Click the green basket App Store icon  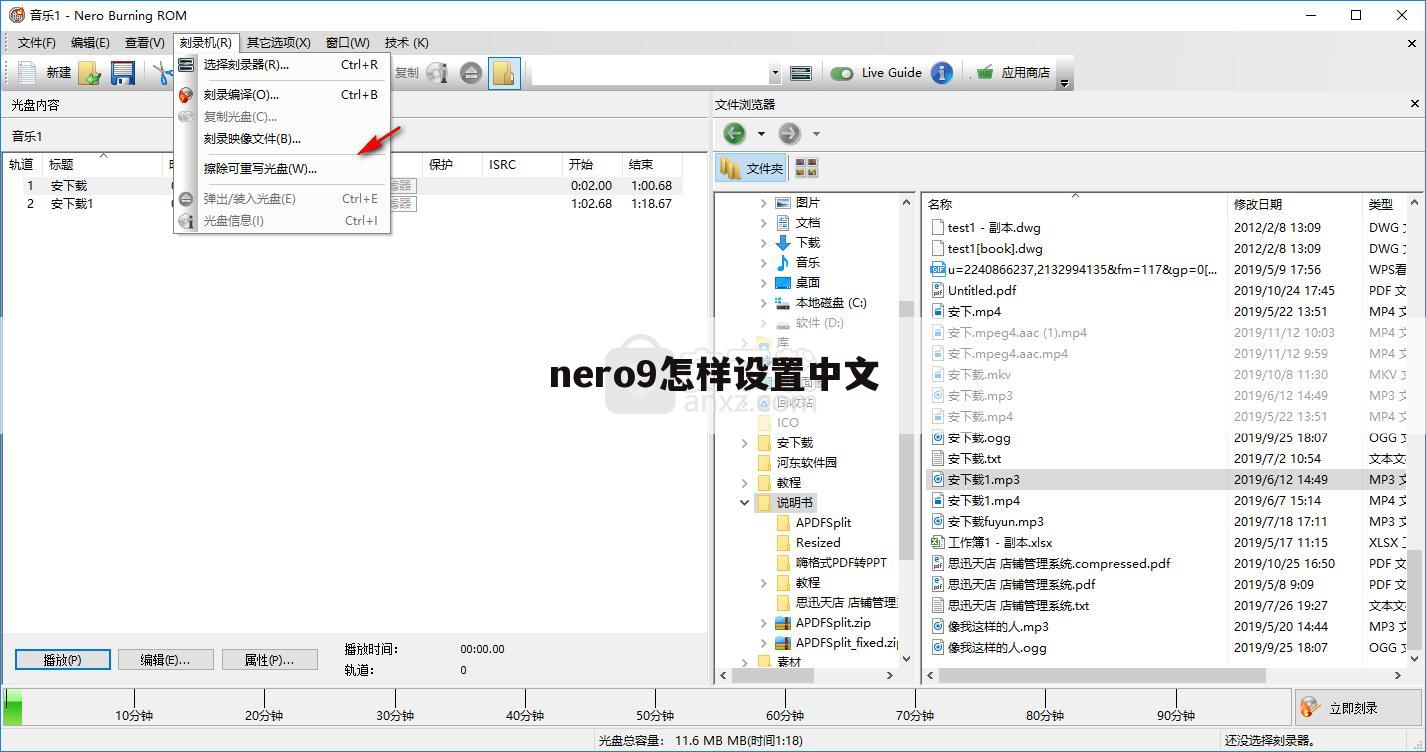click(986, 72)
